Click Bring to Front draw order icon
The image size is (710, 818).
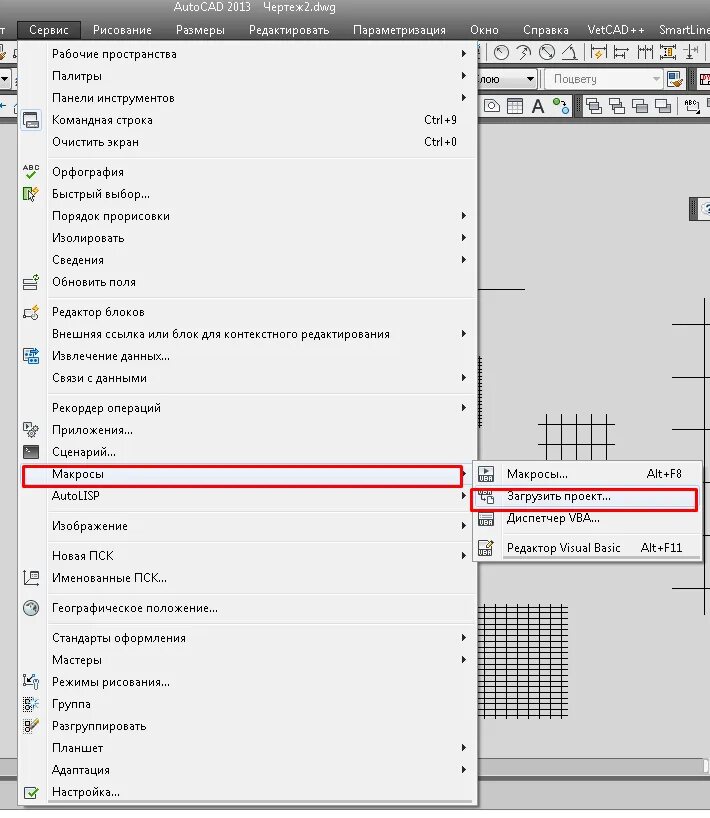point(594,106)
